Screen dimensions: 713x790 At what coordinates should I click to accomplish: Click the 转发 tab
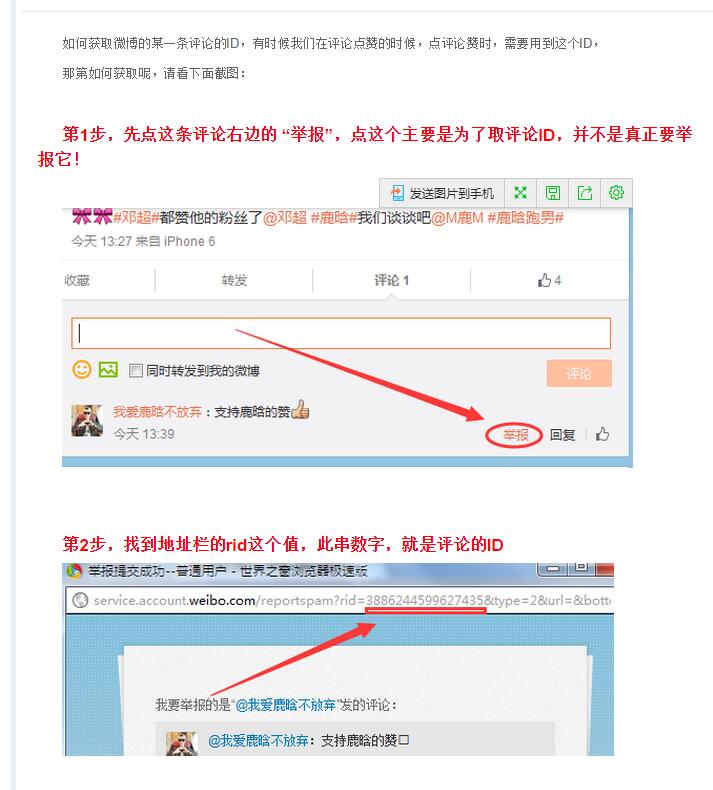point(234,280)
